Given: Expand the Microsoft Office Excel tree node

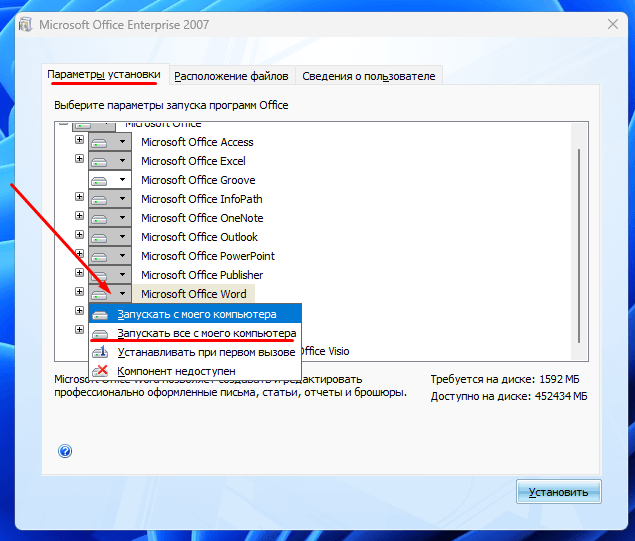Looking at the screenshot, I should pos(79,159).
